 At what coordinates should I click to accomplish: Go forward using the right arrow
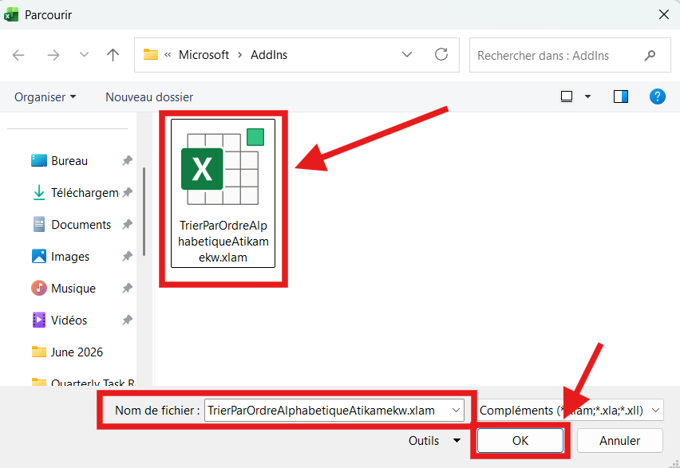(53, 55)
